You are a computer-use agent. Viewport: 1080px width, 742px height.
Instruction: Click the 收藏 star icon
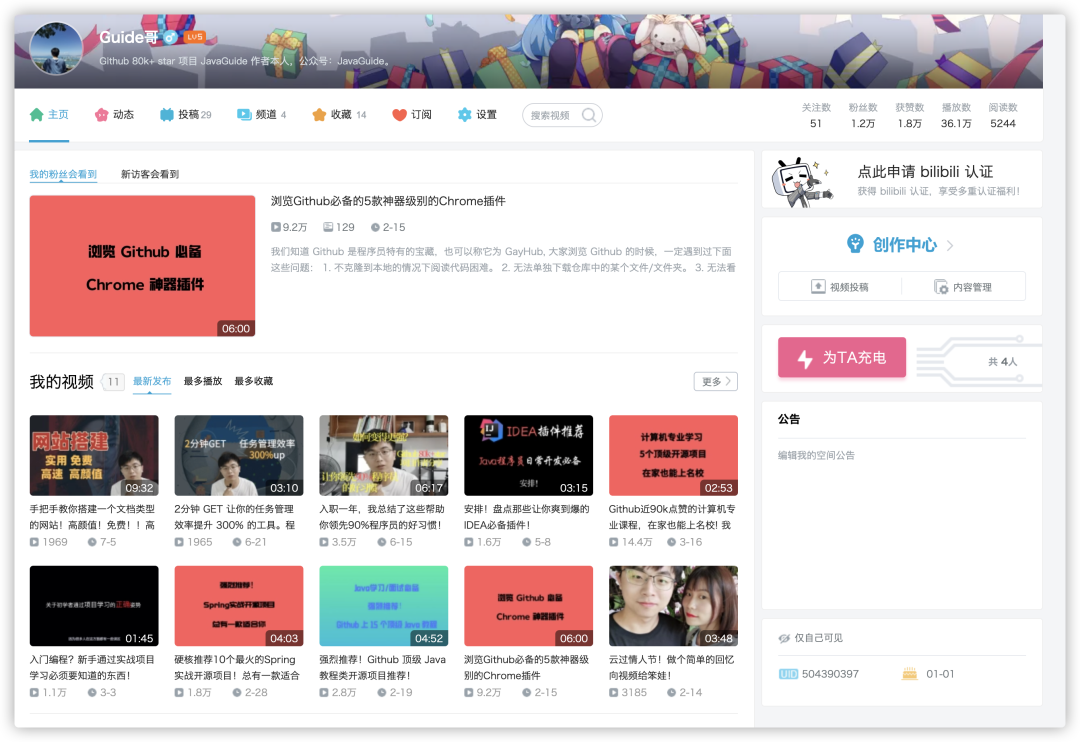[x=319, y=114]
